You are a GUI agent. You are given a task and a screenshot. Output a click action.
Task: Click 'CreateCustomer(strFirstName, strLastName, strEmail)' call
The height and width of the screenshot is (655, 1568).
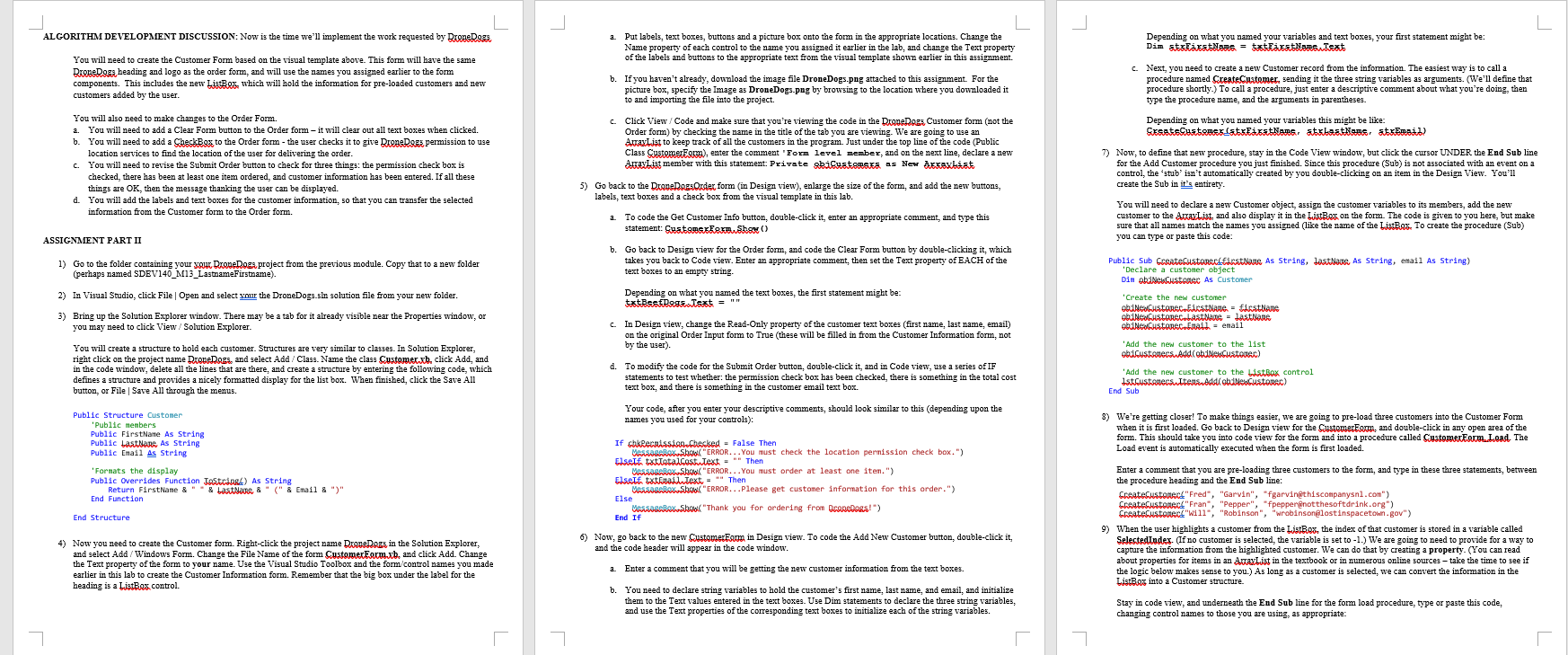(x=1286, y=131)
